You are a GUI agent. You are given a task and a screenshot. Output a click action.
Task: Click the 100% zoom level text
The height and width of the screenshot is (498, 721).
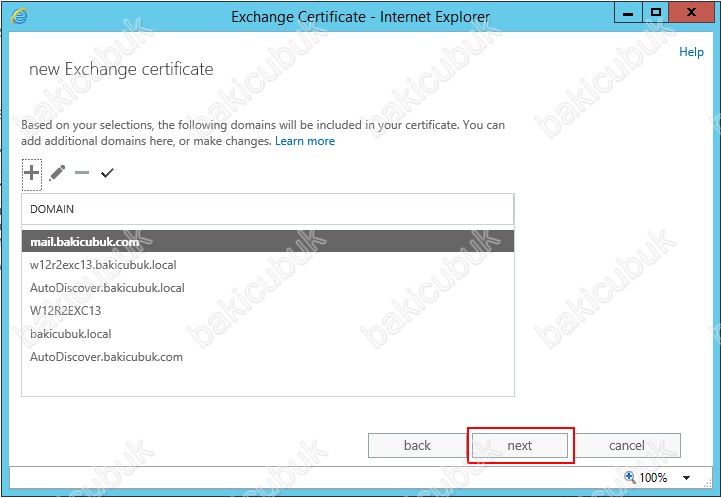point(653,478)
